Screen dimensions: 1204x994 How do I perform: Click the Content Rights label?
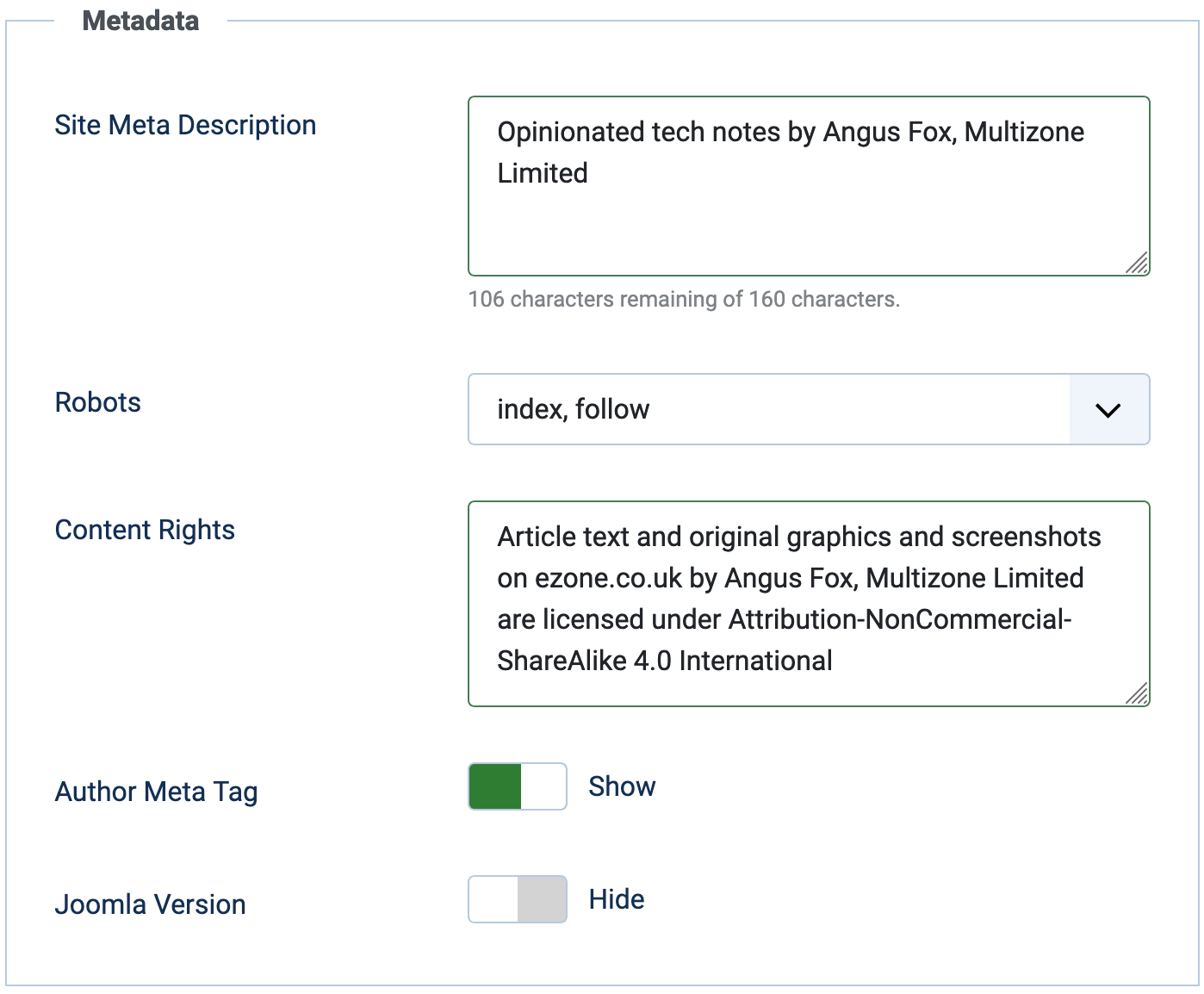tap(145, 531)
